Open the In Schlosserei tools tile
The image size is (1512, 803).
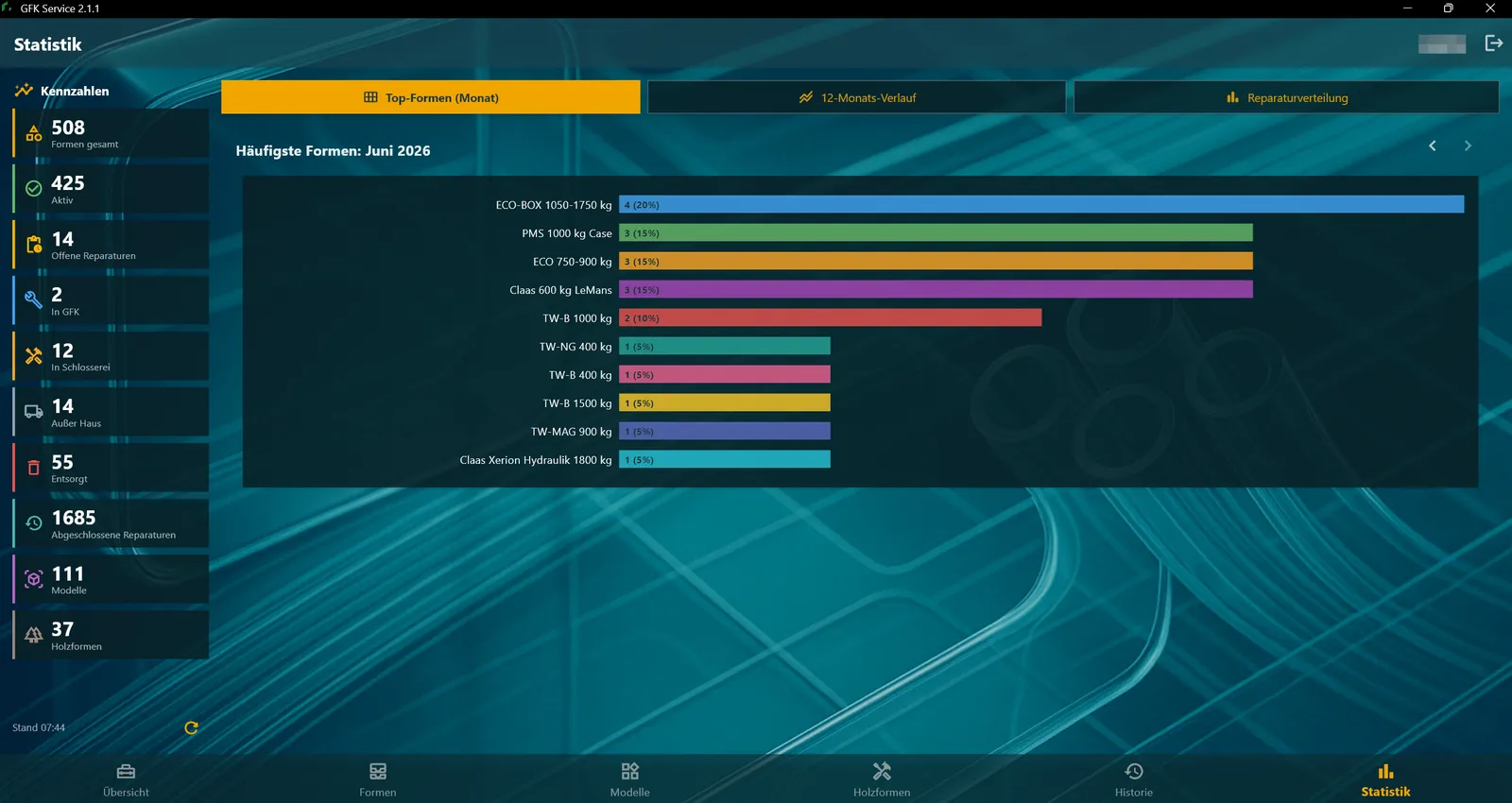point(111,356)
